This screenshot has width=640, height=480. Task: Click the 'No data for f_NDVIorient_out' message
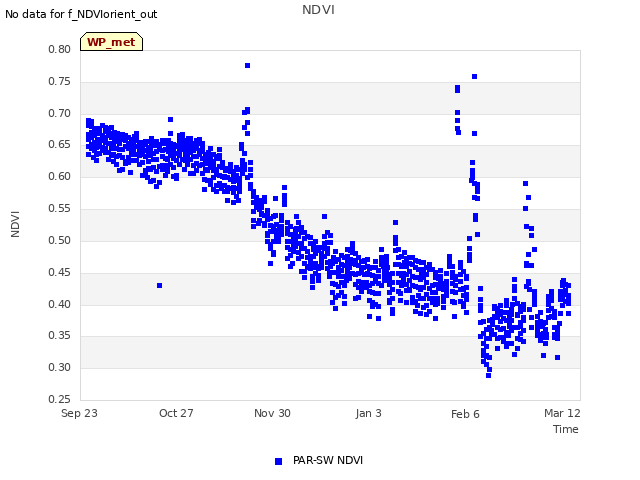pyautogui.click(x=81, y=14)
